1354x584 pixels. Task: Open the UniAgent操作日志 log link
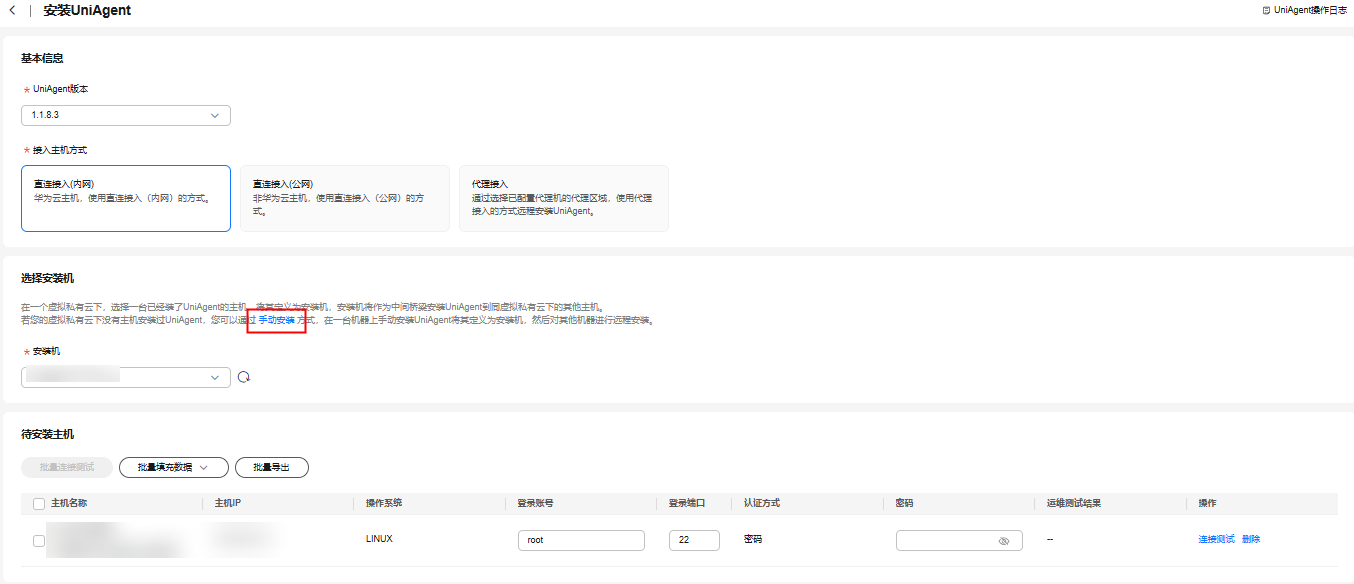[x=1310, y=9]
